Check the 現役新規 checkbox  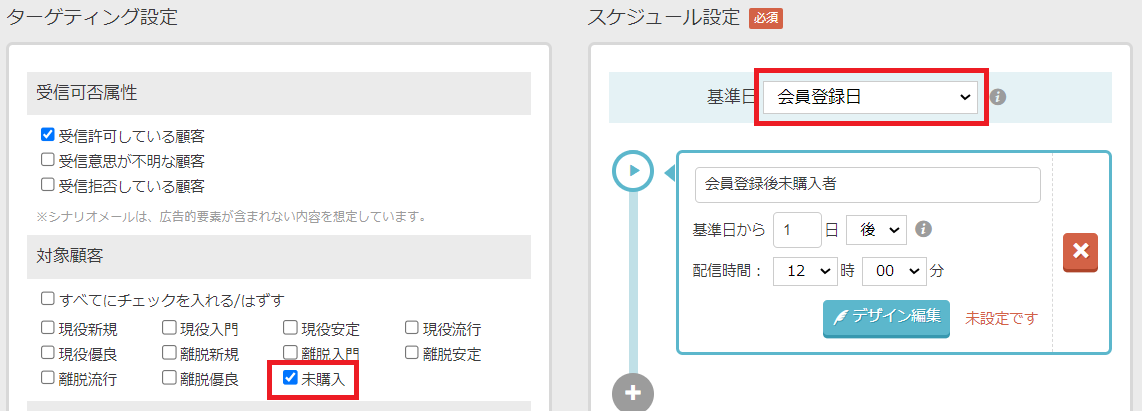(x=47, y=328)
